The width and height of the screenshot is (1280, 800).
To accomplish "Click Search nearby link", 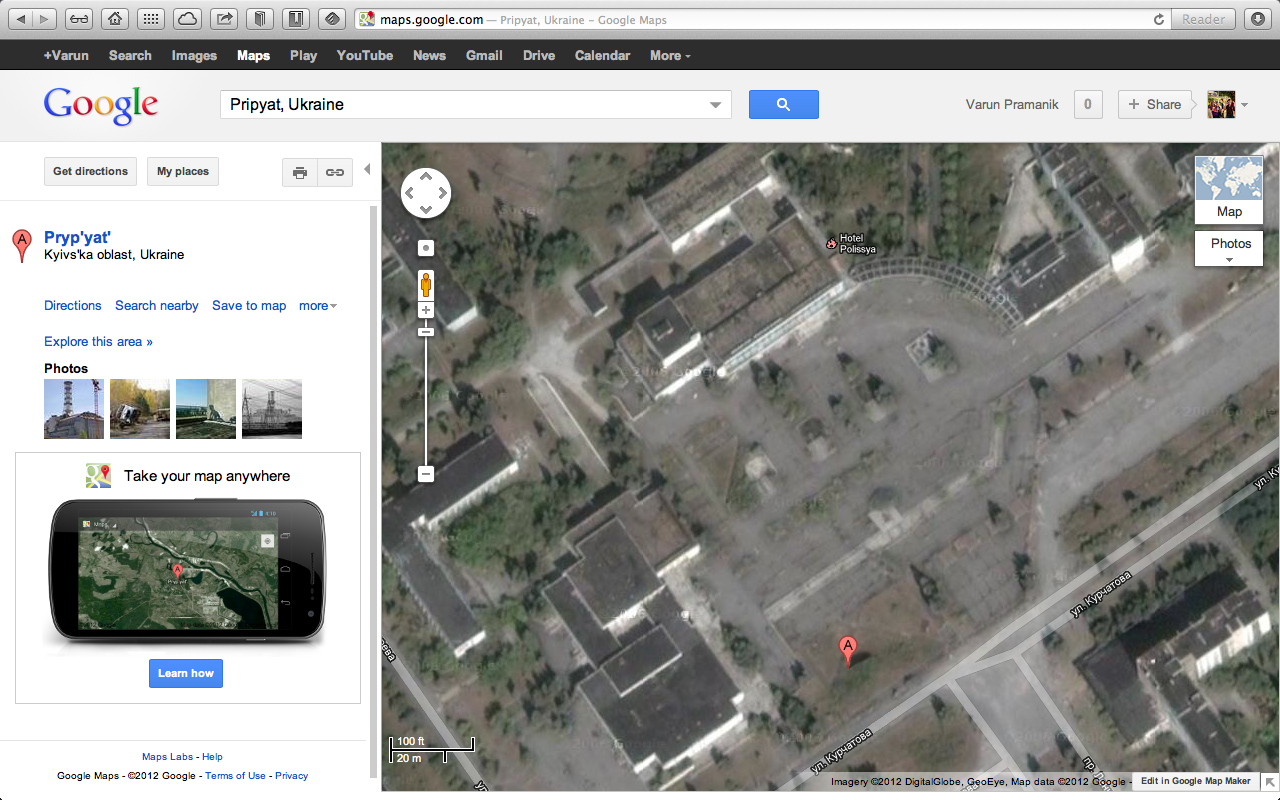I will click(x=157, y=306).
